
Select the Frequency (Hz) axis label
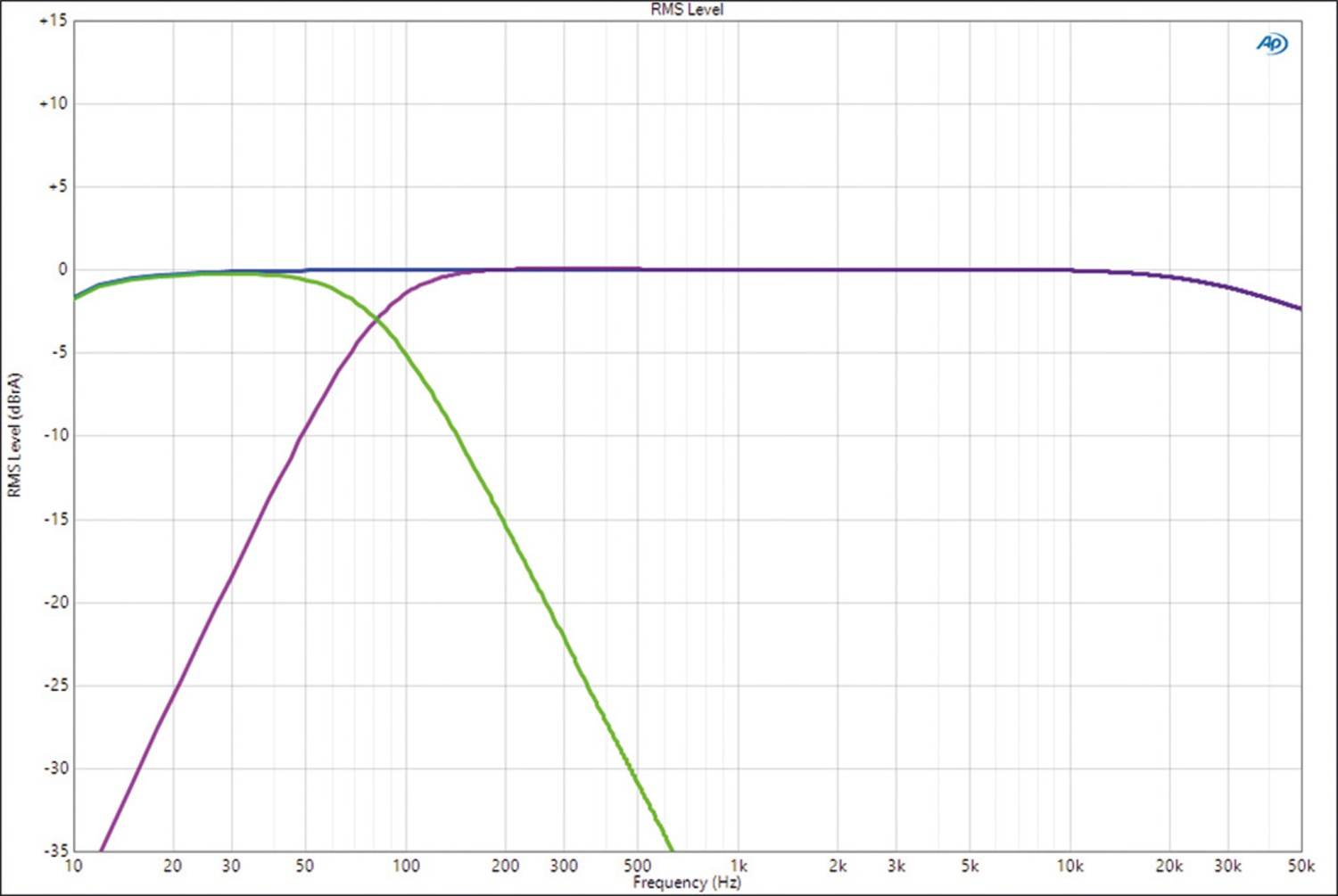(x=687, y=883)
